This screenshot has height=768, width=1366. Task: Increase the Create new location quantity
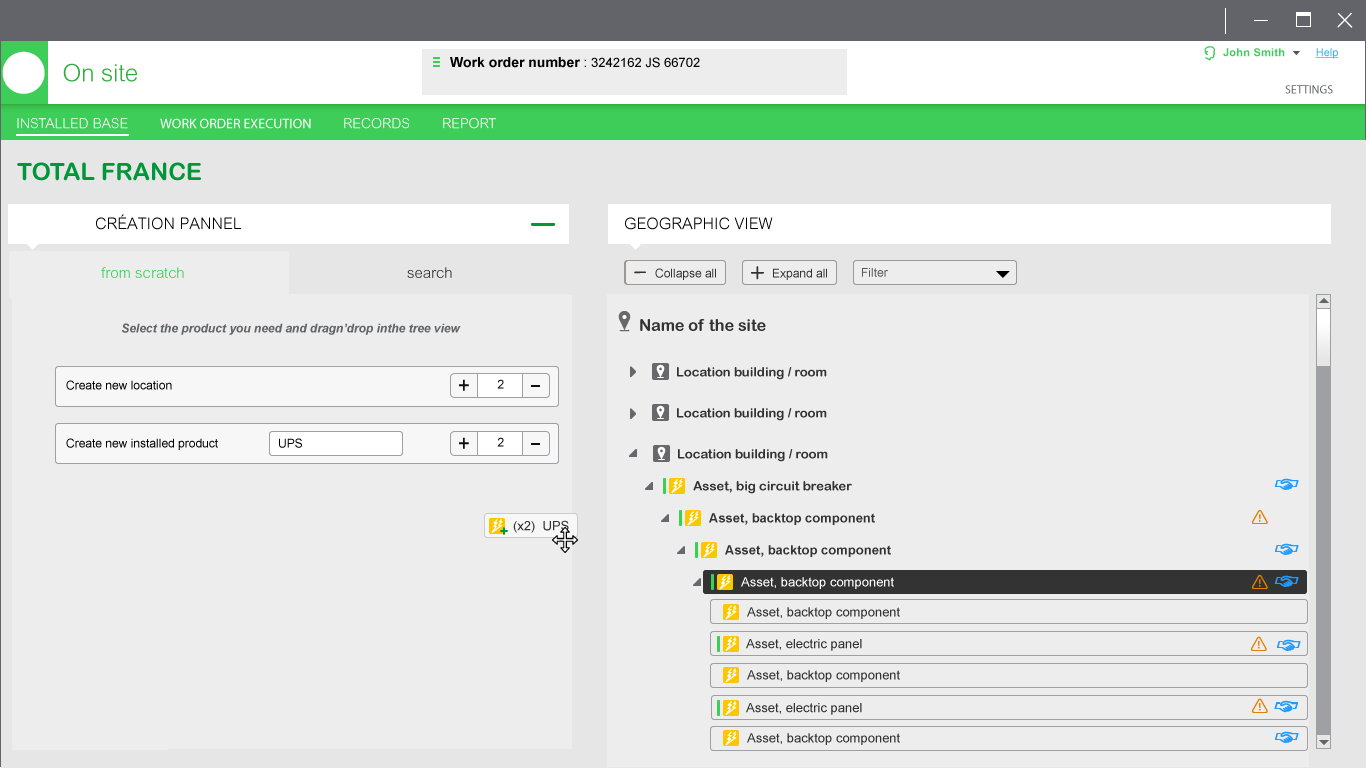tap(464, 386)
